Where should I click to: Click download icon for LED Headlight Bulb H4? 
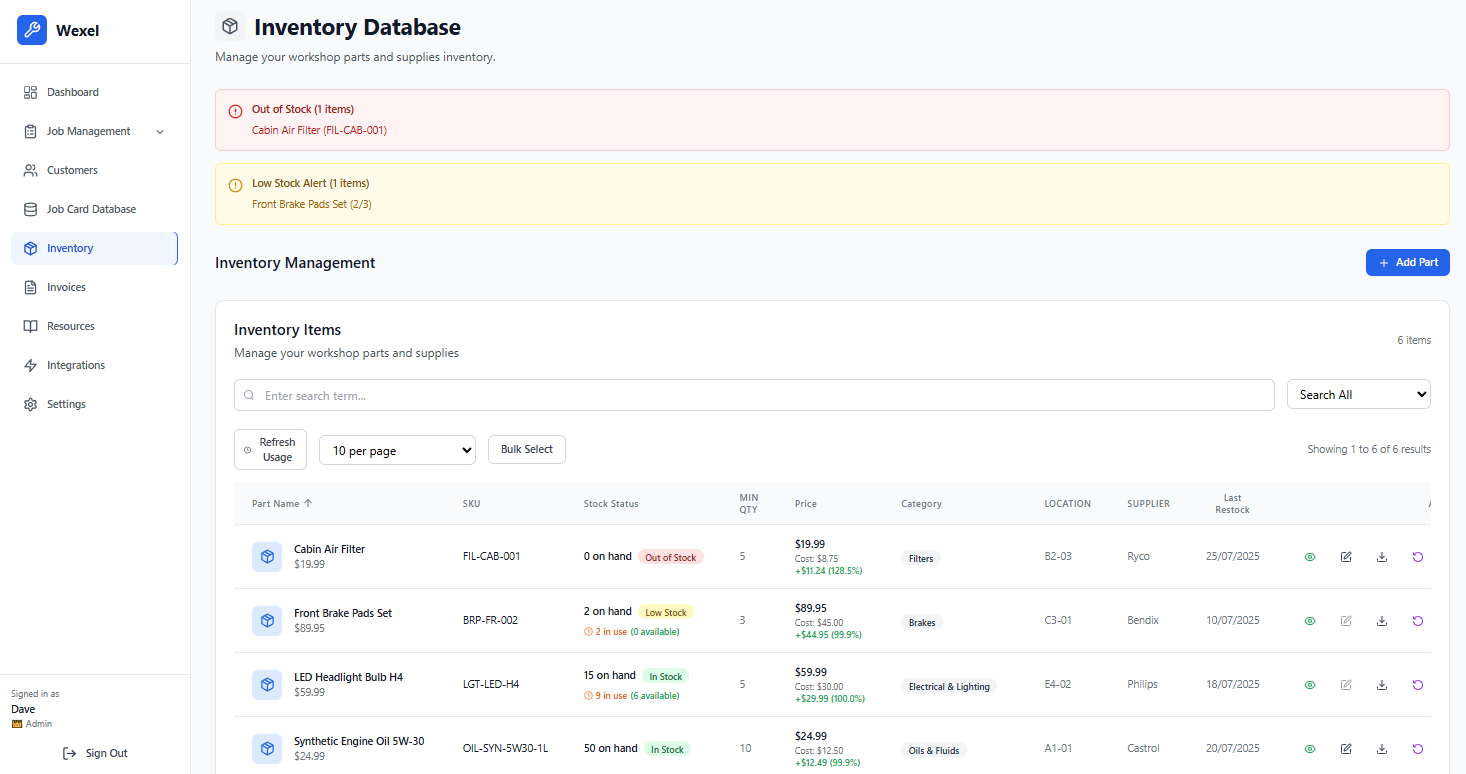pos(1382,685)
